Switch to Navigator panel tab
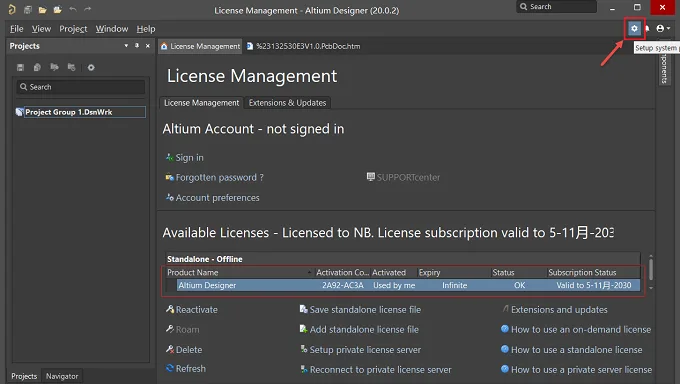The image size is (680, 384). (62, 376)
